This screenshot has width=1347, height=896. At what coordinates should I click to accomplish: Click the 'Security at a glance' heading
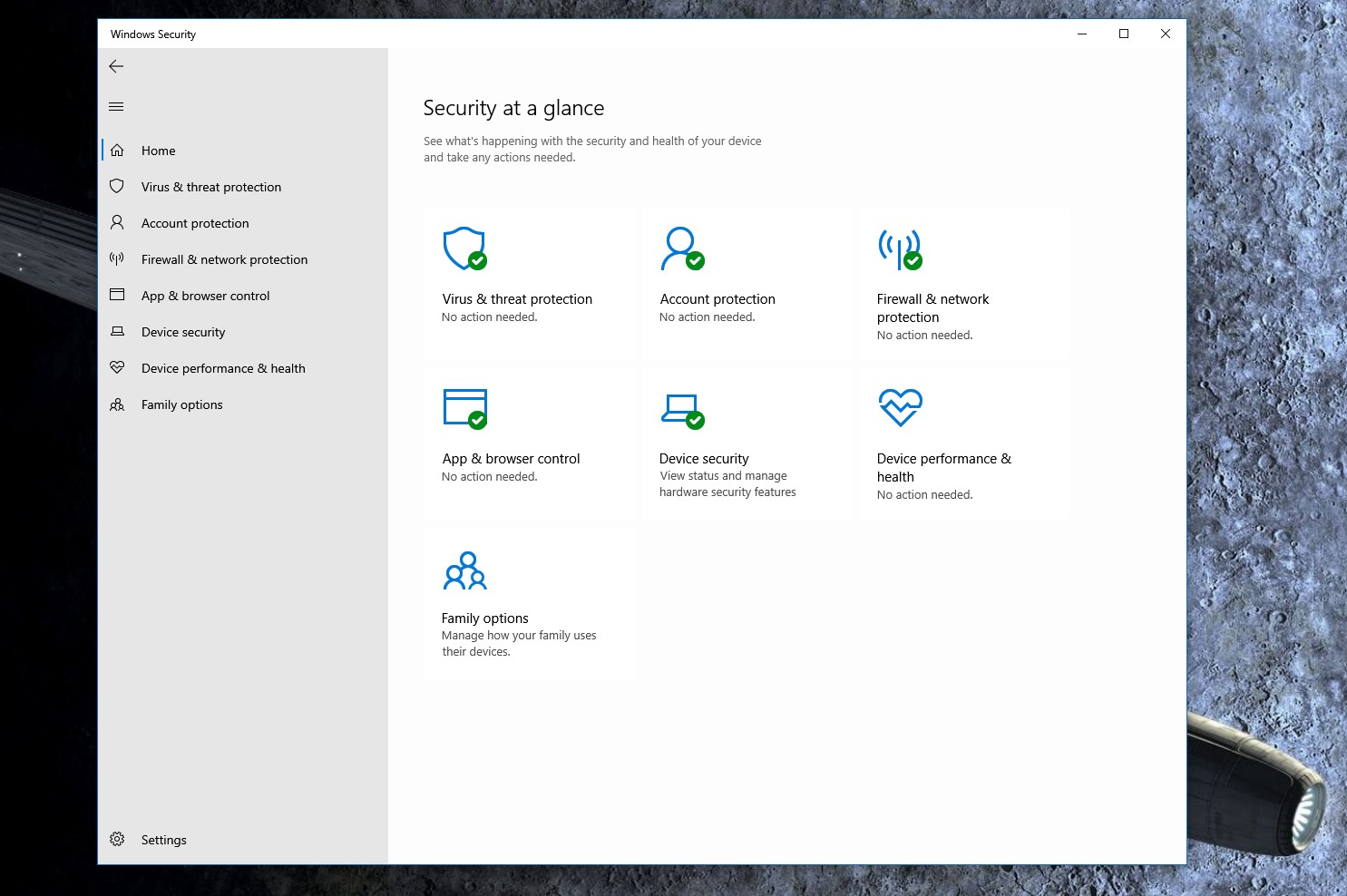pyautogui.click(x=513, y=109)
